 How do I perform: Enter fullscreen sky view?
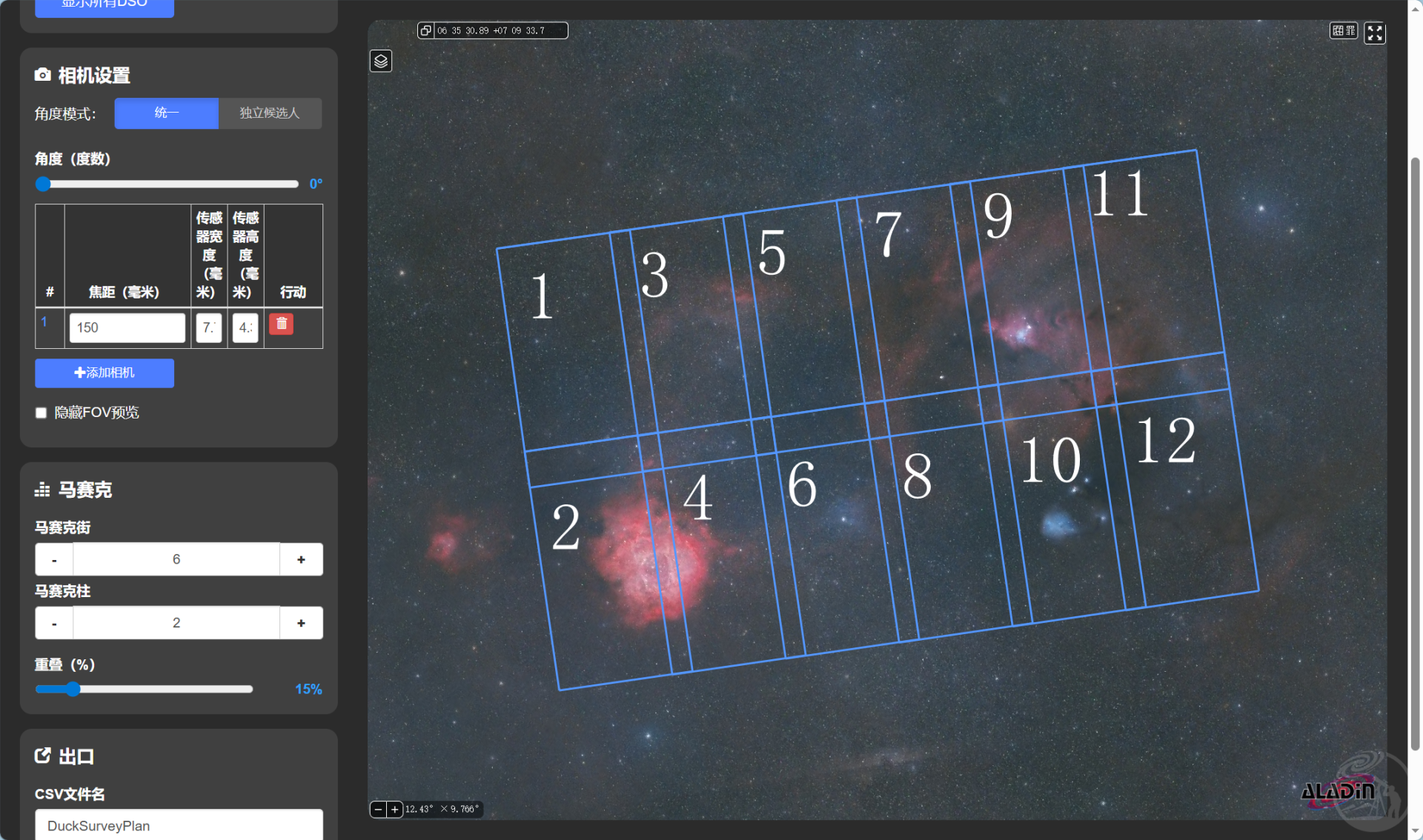(x=1375, y=33)
